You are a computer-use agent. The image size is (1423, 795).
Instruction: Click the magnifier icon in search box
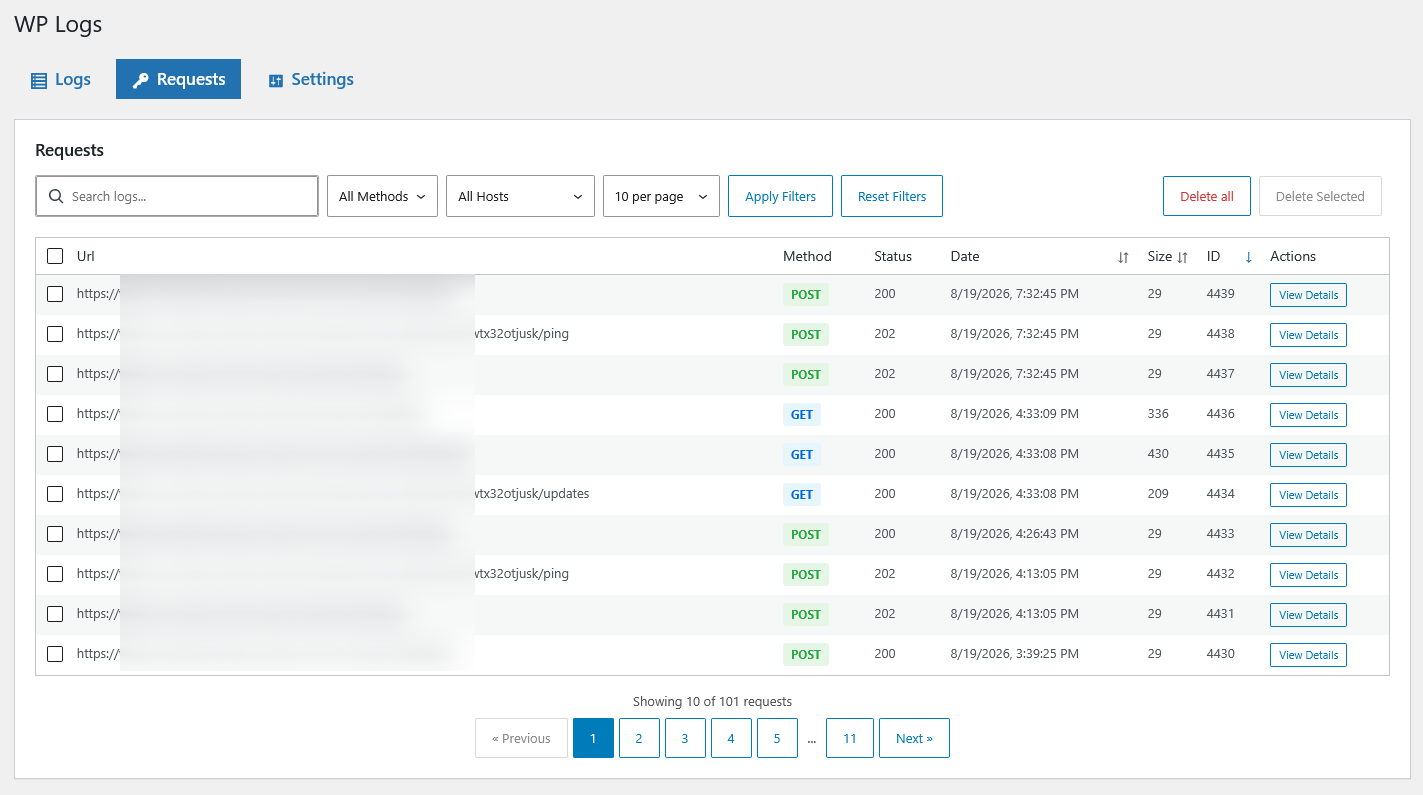point(56,196)
